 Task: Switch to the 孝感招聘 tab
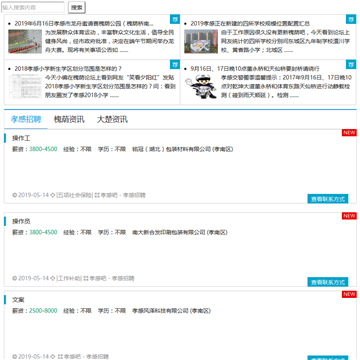point(26,119)
